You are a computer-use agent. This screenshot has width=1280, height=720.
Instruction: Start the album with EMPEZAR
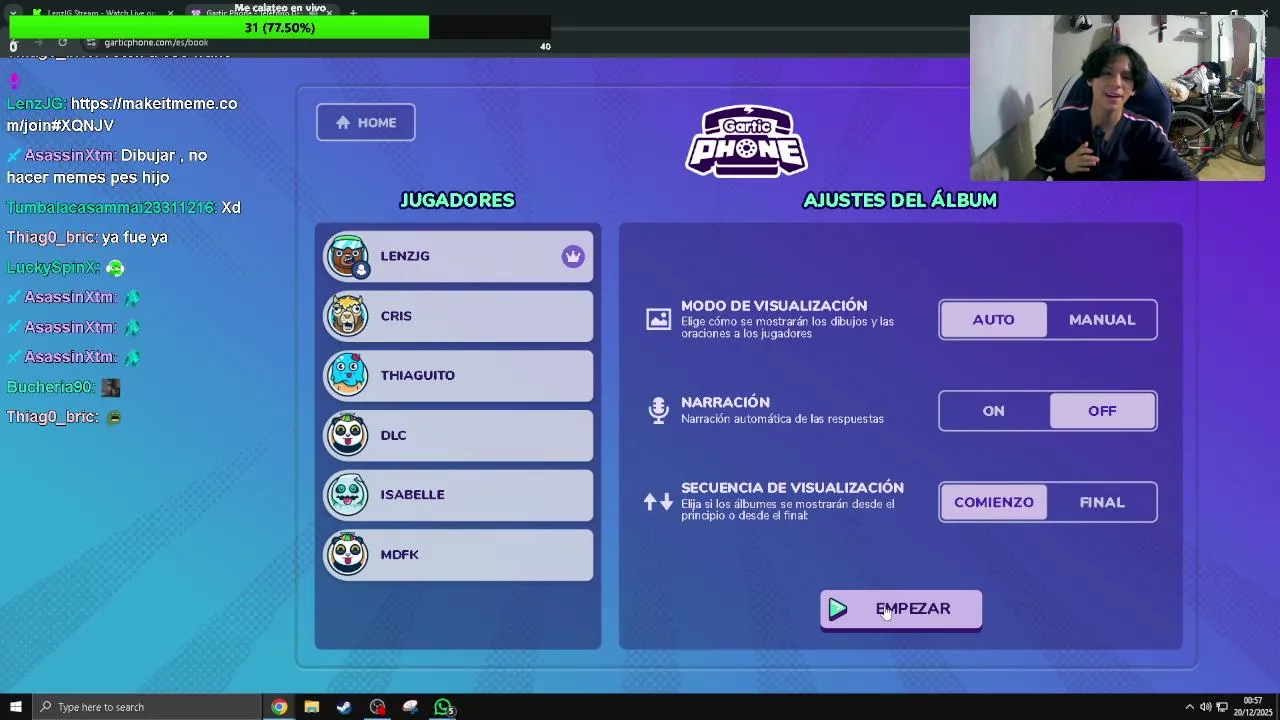[901, 609]
